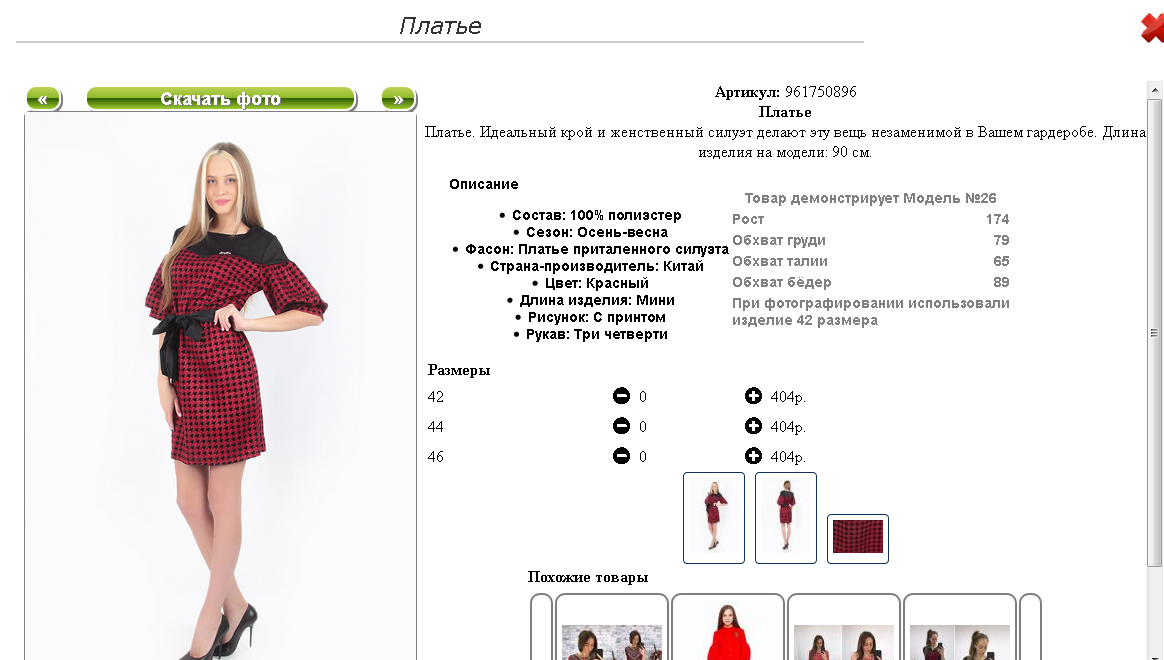Open the fabric pattern swatch thumbnail
This screenshot has width=1164, height=660.
[858, 539]
